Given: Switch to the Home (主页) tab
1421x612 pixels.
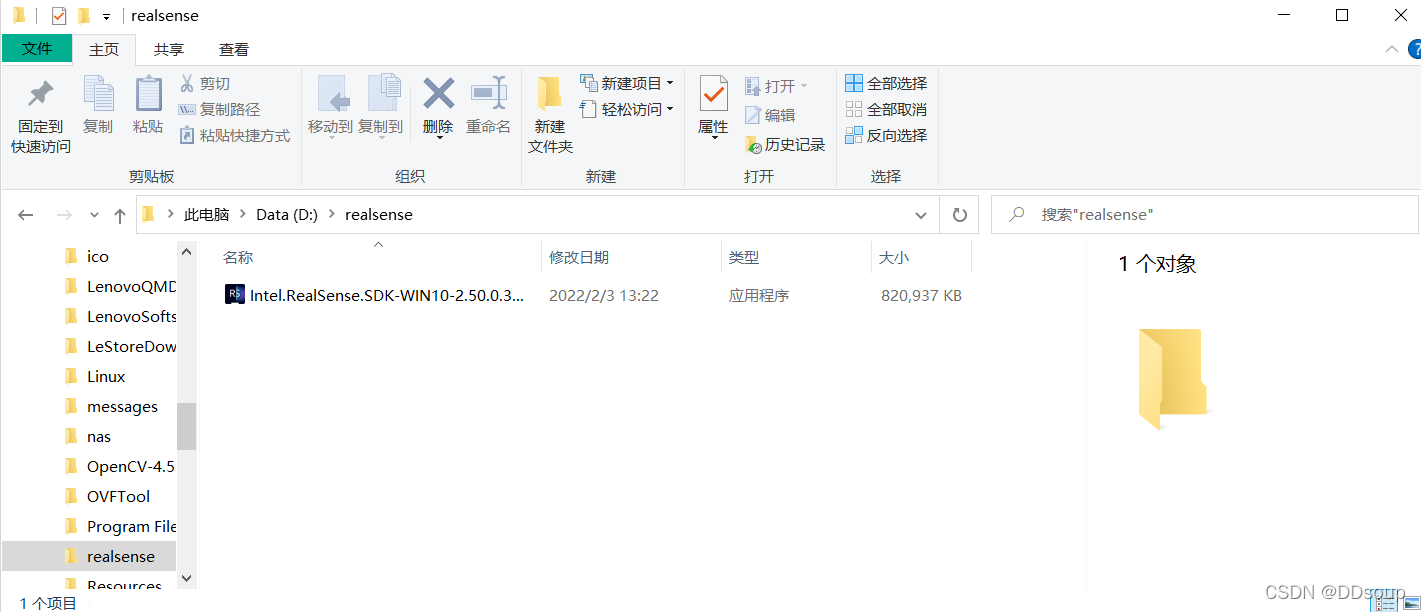Looking at the screenshot, I should click(x=104, y=49).
